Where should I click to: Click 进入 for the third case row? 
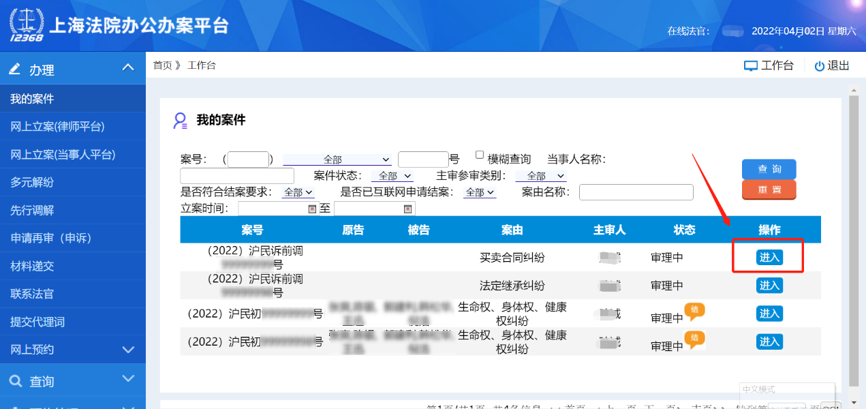tap(769, 314)
